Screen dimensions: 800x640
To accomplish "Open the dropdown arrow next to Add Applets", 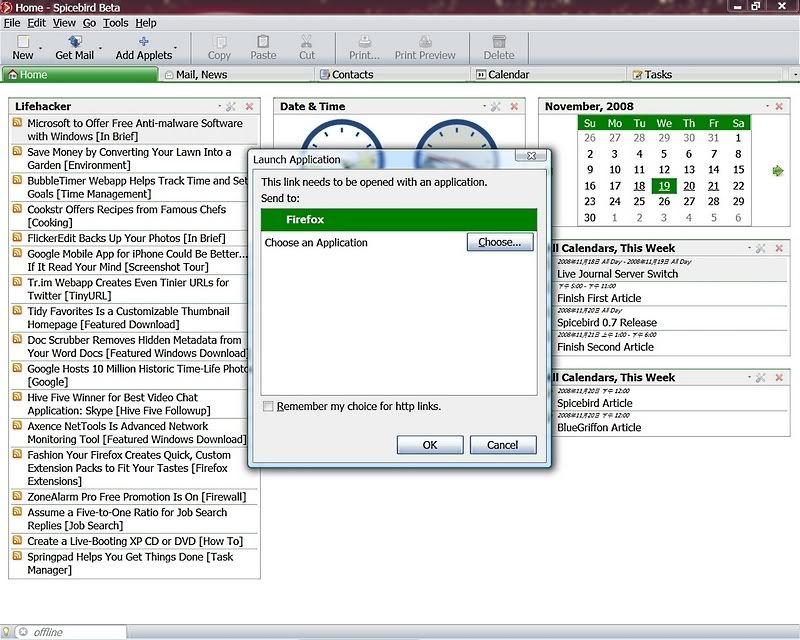I will point(175,48).
